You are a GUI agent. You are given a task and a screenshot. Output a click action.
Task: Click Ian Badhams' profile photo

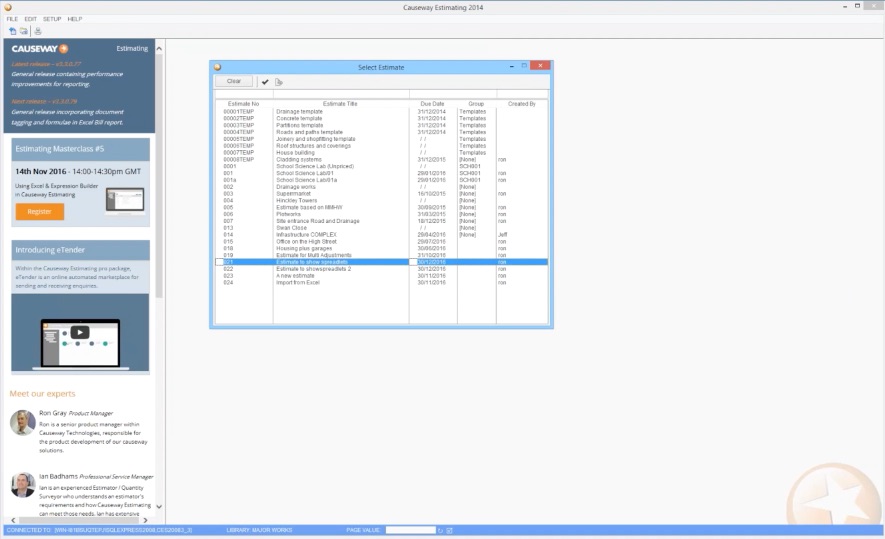(23, 485)
